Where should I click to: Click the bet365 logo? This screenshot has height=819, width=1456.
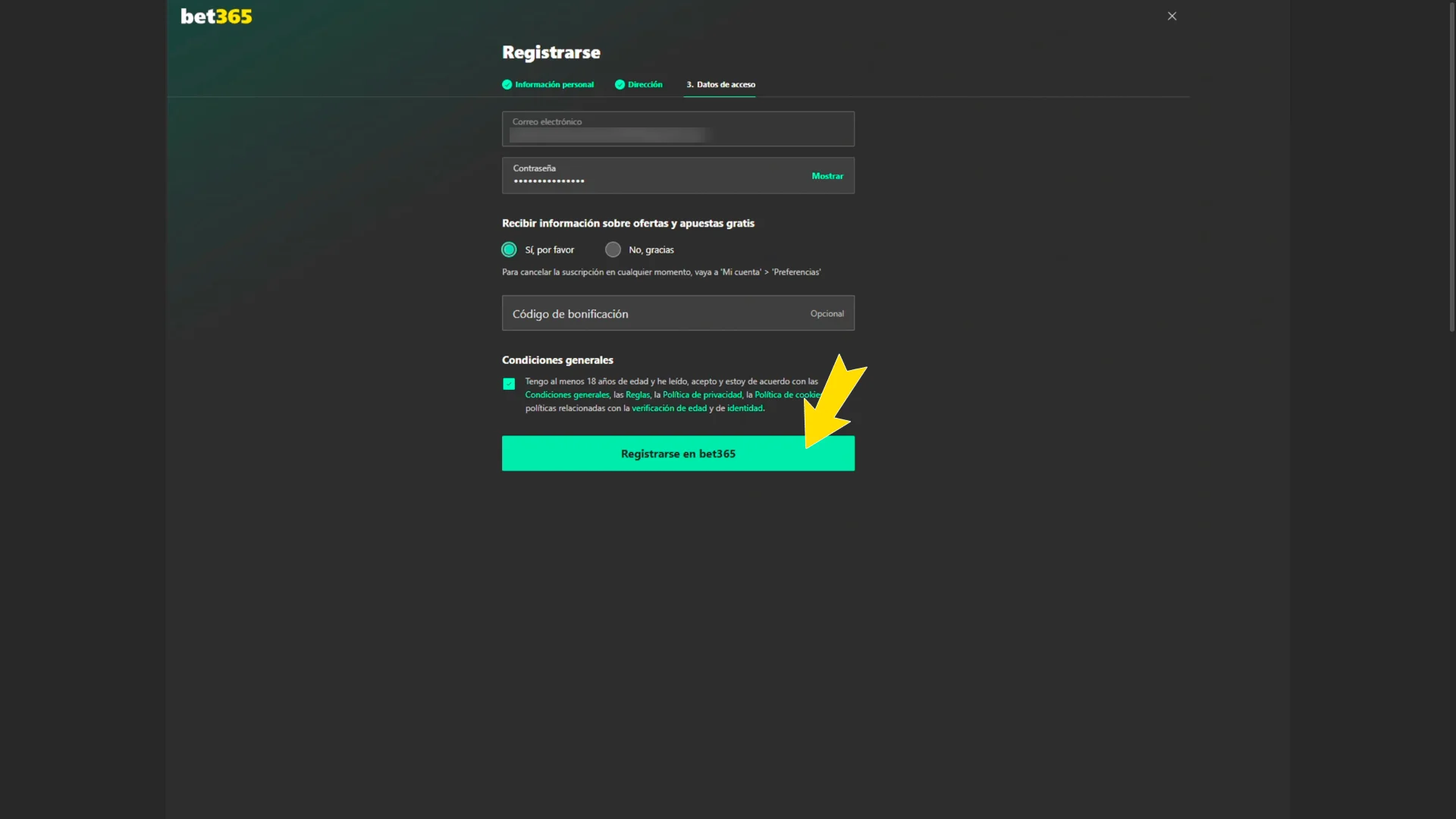[216, 16]
